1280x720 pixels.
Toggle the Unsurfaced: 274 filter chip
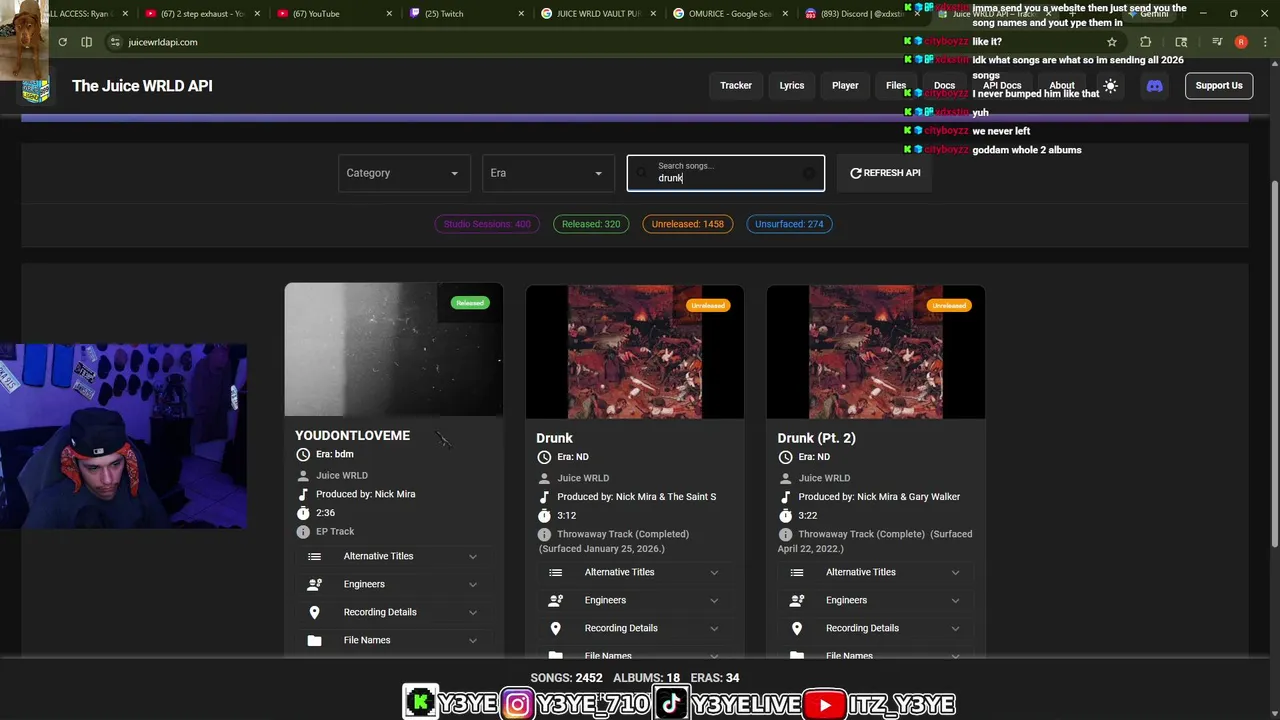point(789,224)
